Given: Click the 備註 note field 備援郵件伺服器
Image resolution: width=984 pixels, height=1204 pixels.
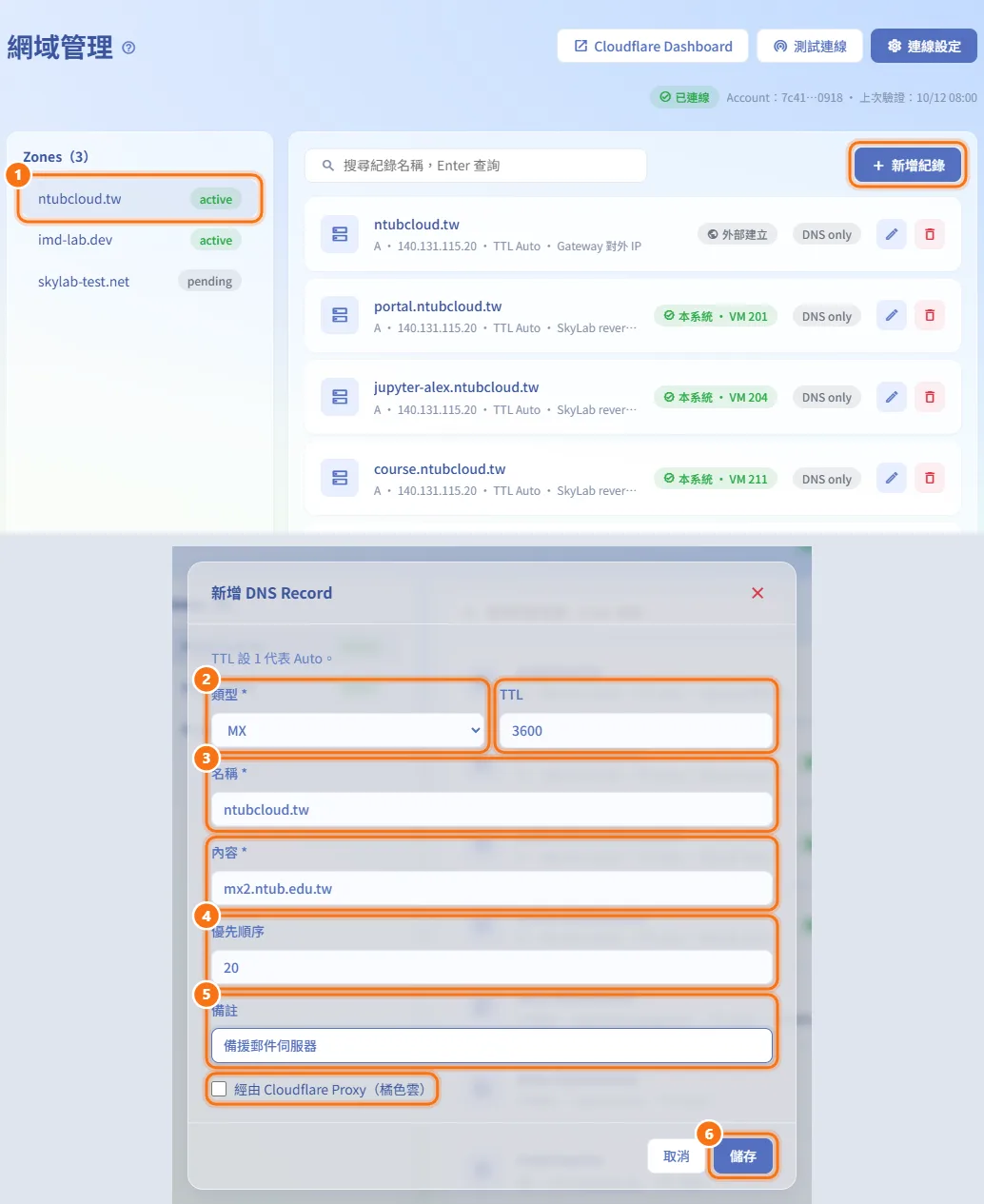Looking at the screenshot, I should [x=491, y=1045].
